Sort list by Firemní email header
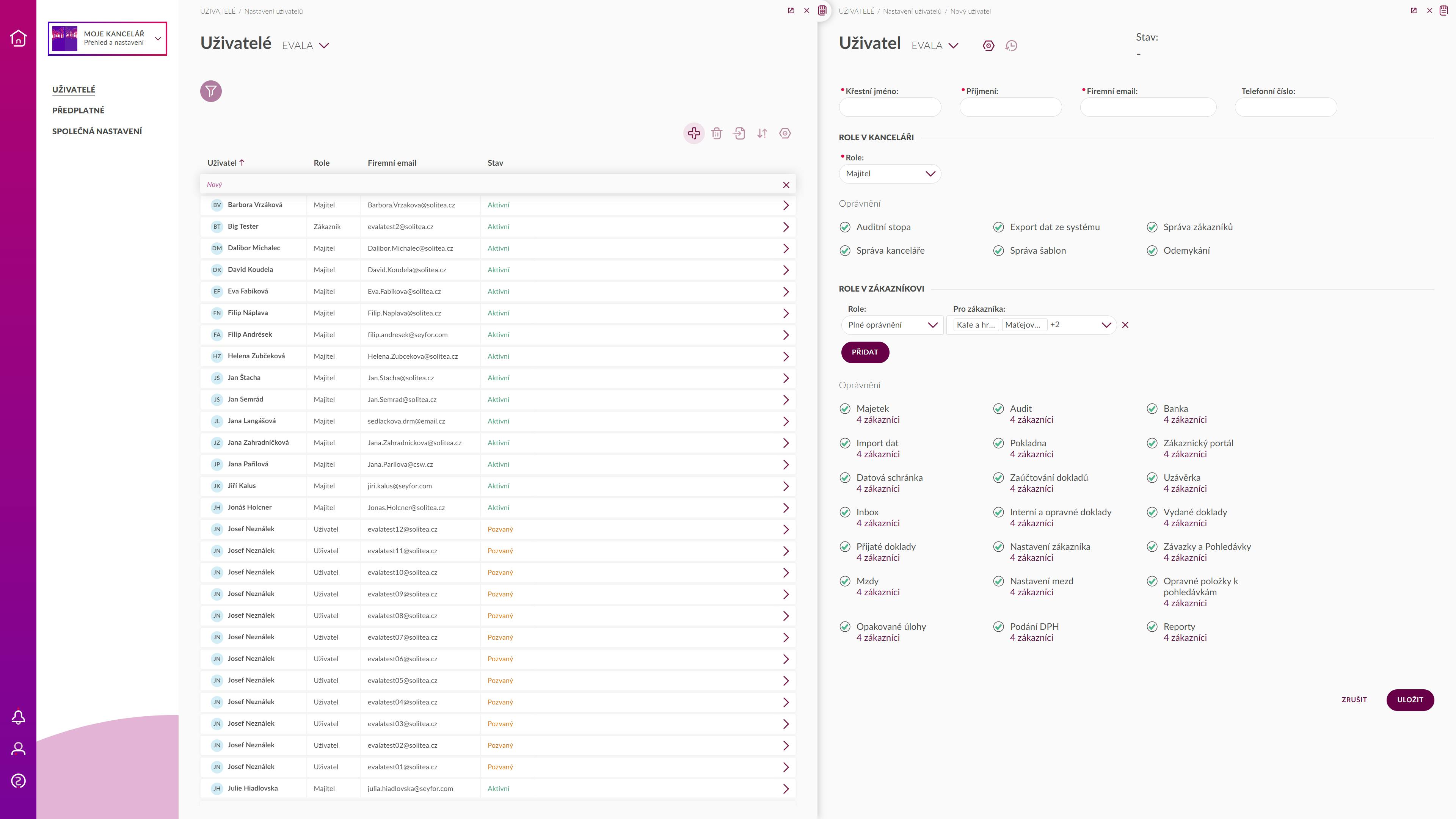 coord(392,163)
